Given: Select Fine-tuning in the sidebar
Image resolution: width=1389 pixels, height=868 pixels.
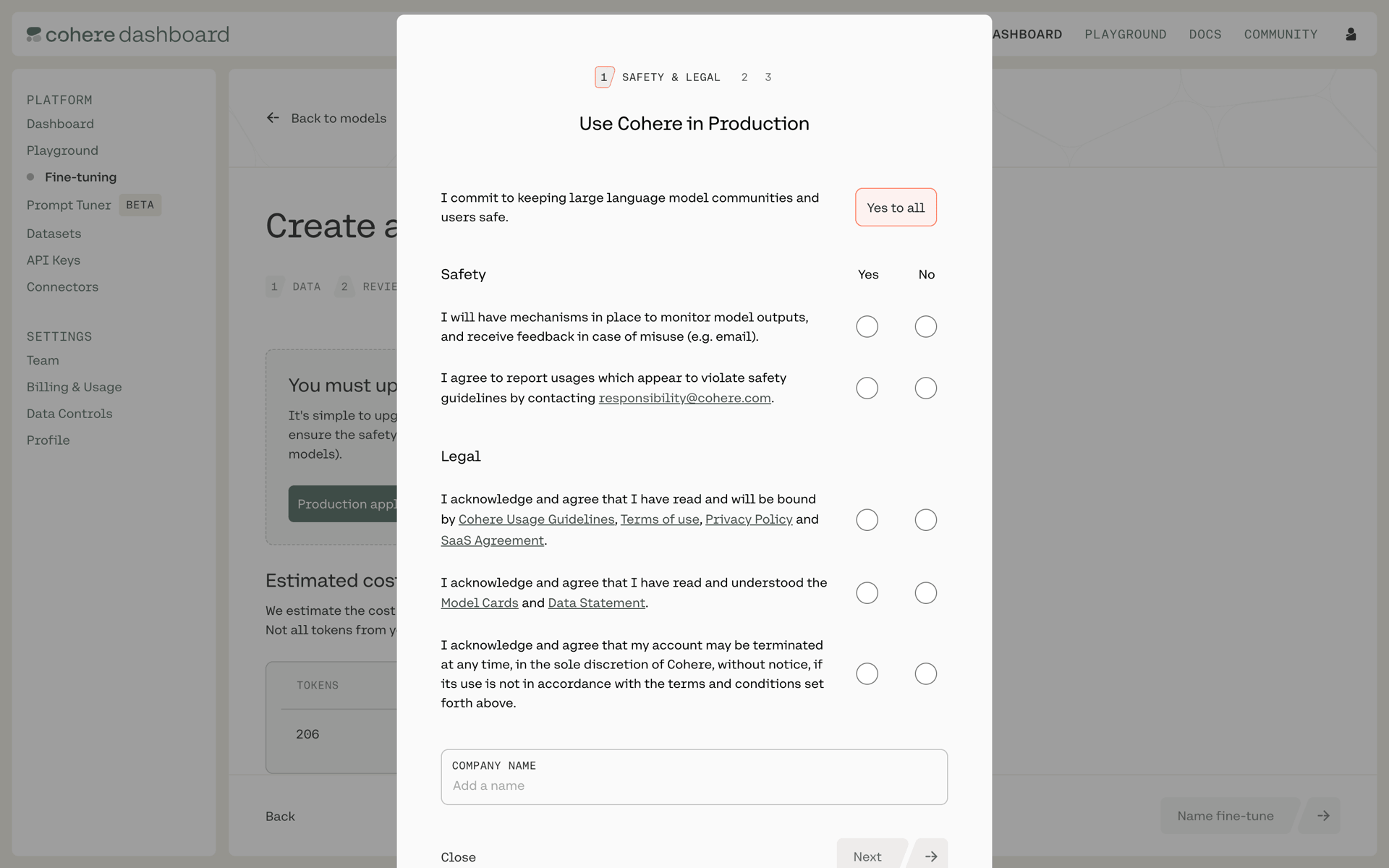Looking at the screenshot, I should coord(80,177).
